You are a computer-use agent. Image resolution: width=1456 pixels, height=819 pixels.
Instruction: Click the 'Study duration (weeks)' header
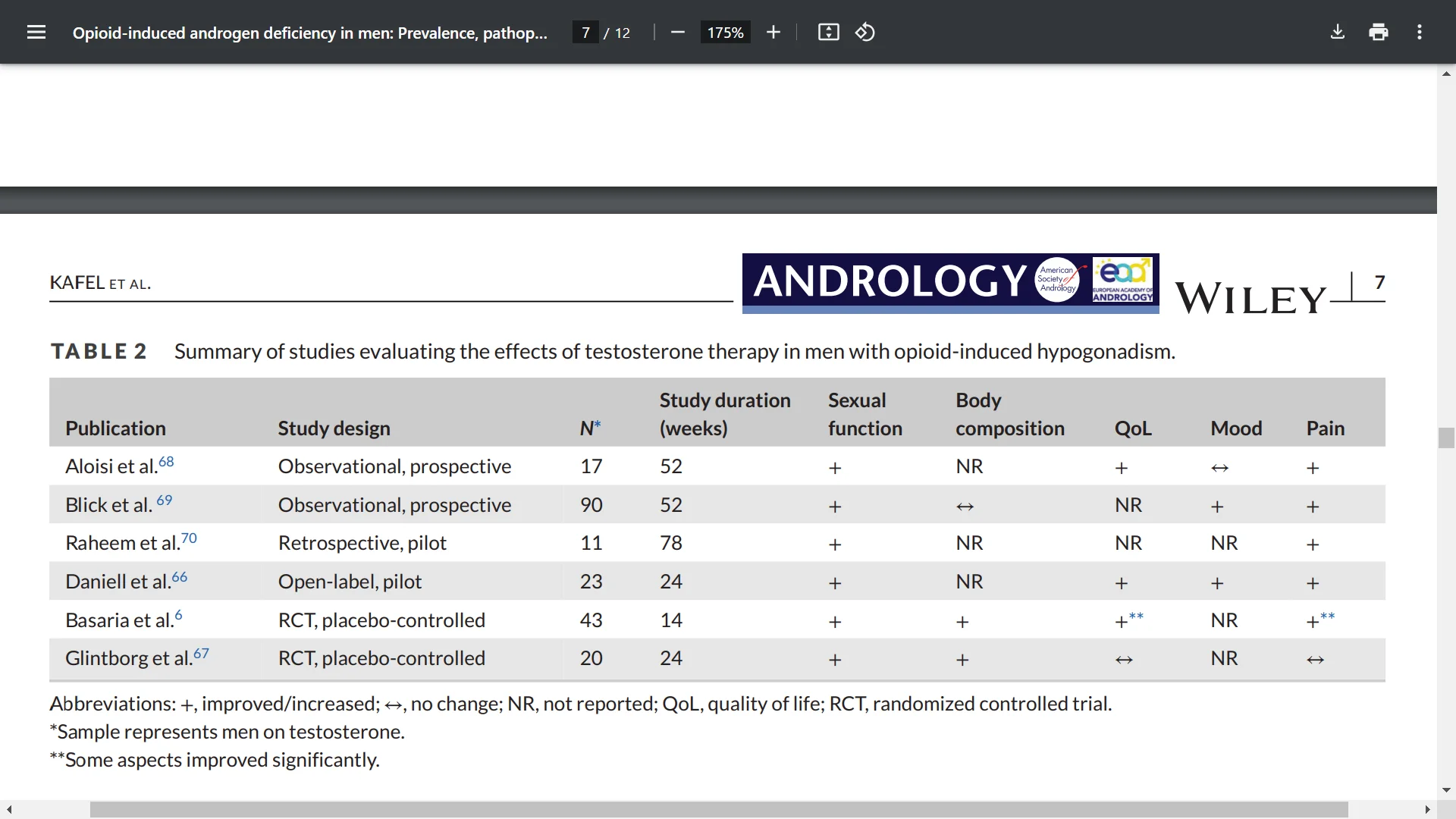tap(725, 414)
